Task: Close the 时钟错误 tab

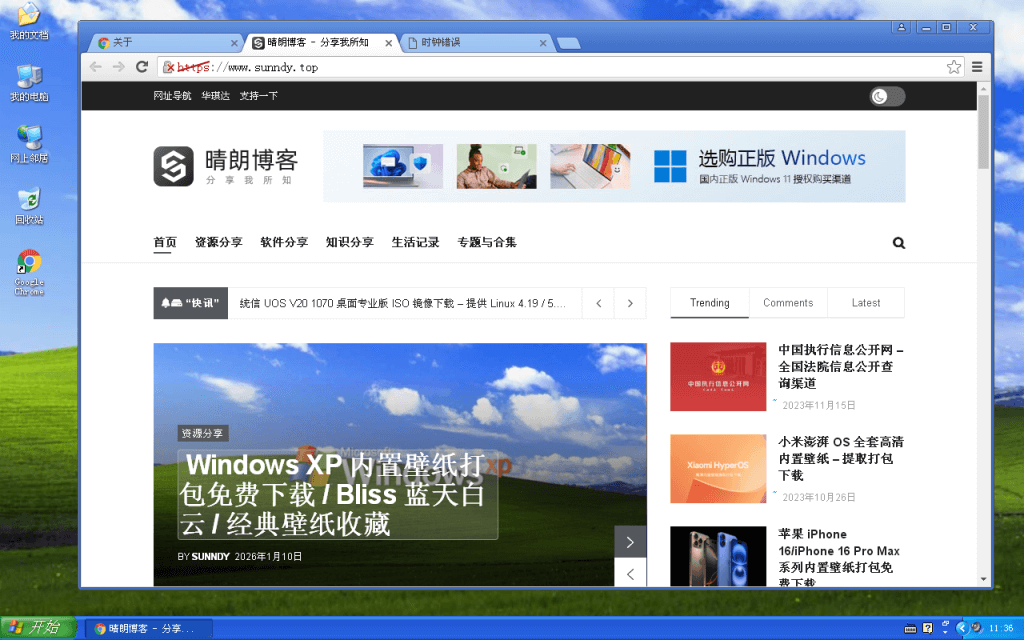Action: coord(543,43)
